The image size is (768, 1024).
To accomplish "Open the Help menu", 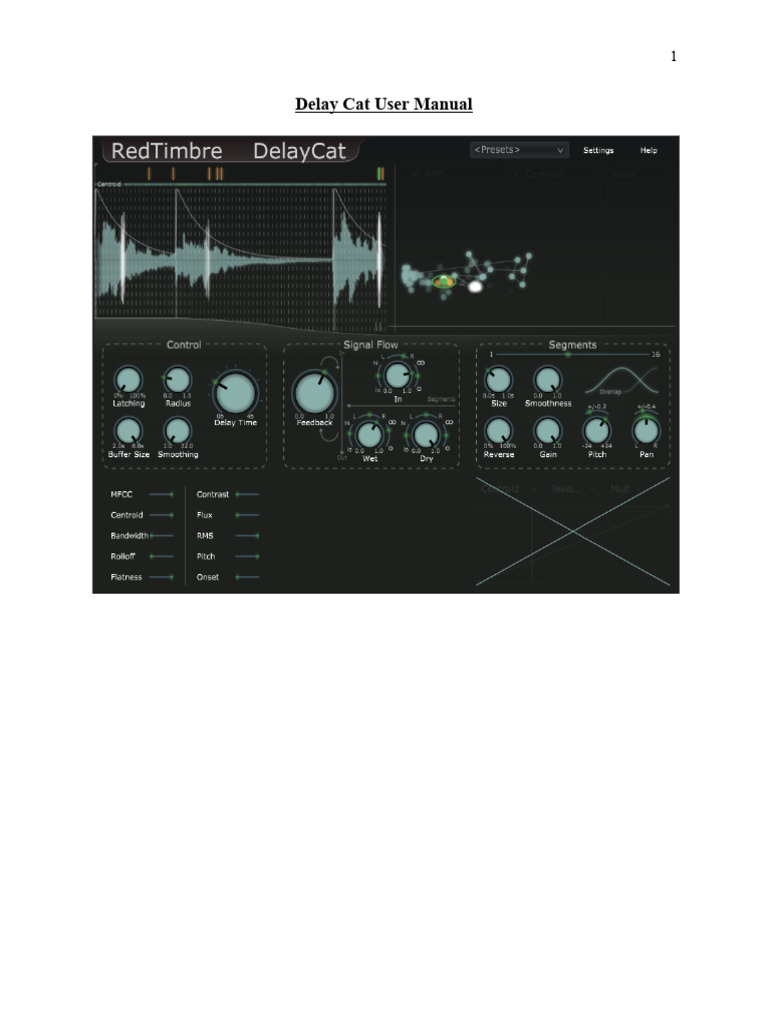I will pyautogui.click(x=648, y=150).
